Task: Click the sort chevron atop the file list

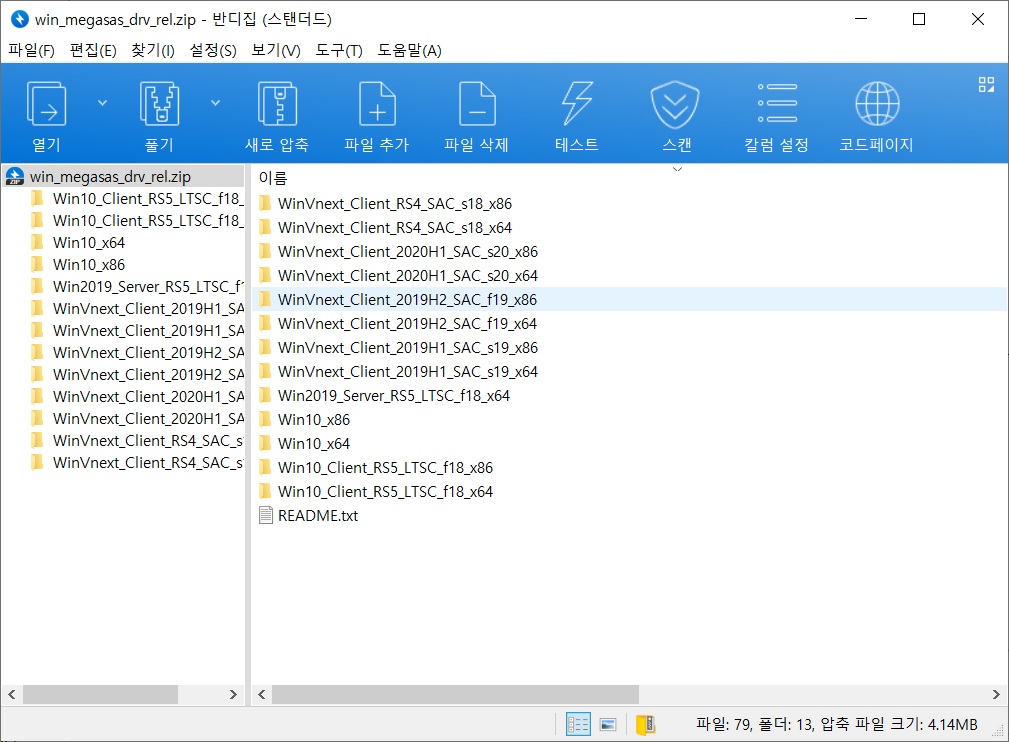Action: 677,169
